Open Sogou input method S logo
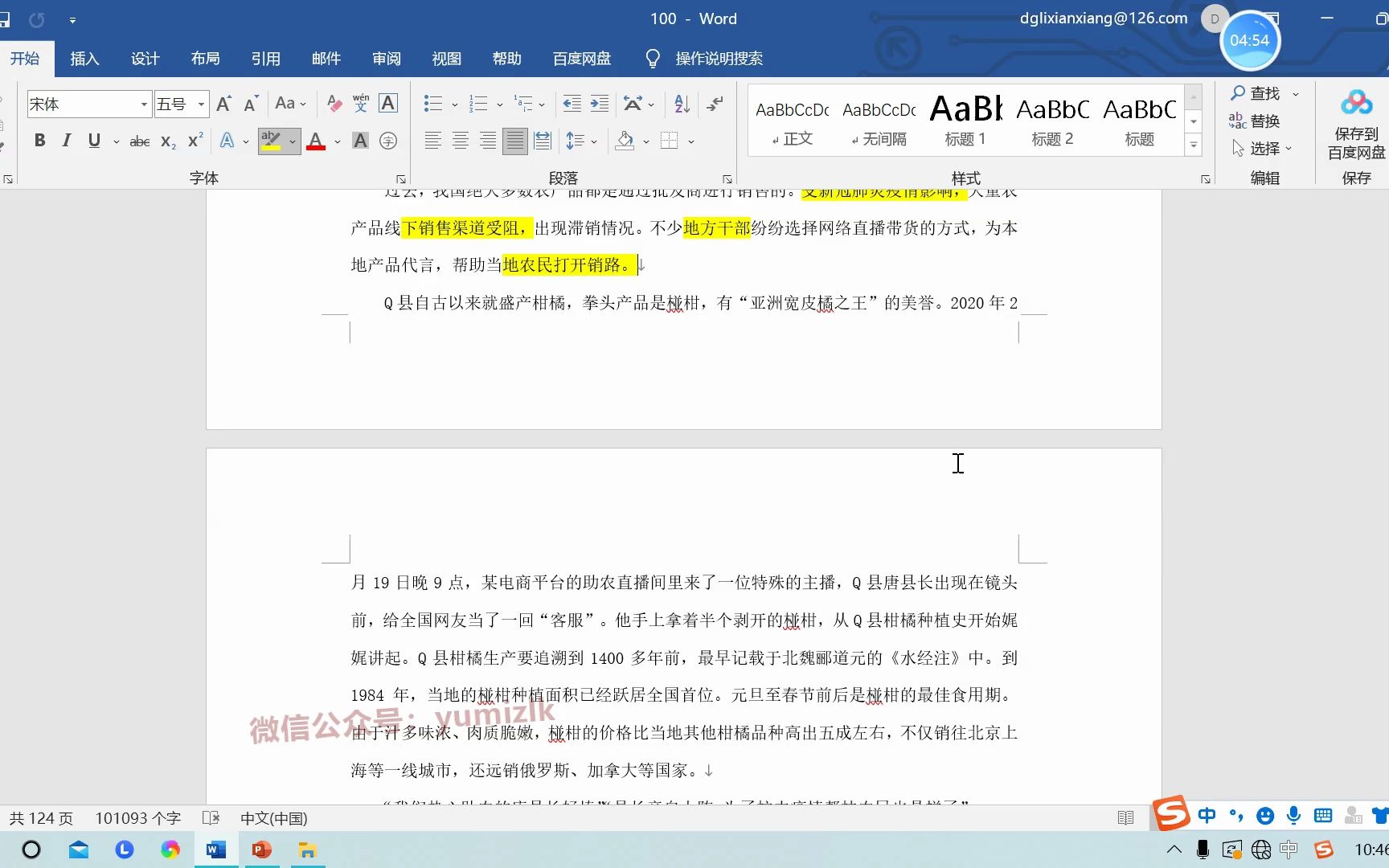This screenshot has width=1389, height=868. (x=1171, y=813)
